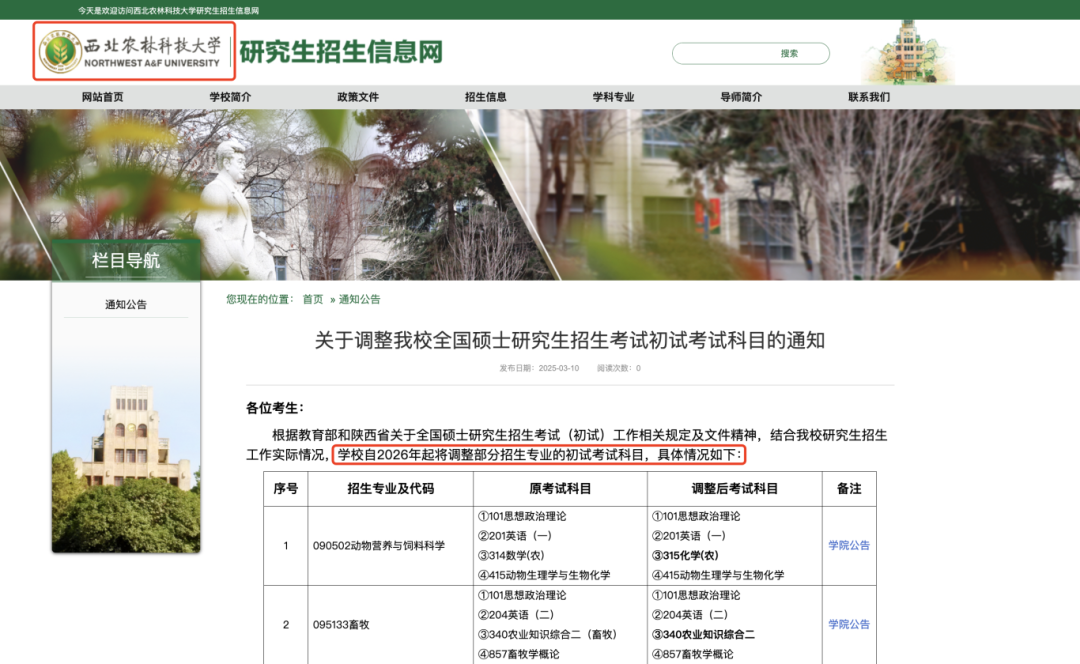Go to the 政策文件 section
1080x664 pixels.
point(358,97)
